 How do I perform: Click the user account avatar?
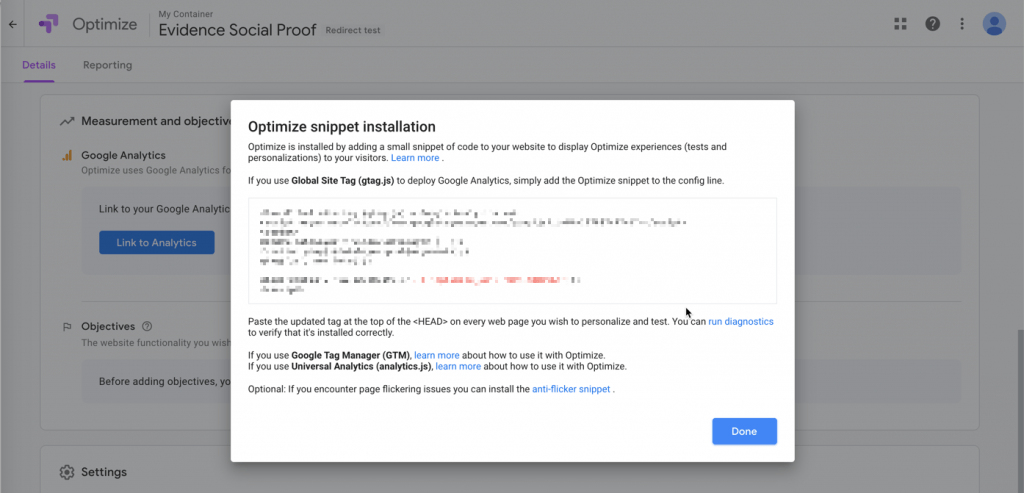(994, 24)
